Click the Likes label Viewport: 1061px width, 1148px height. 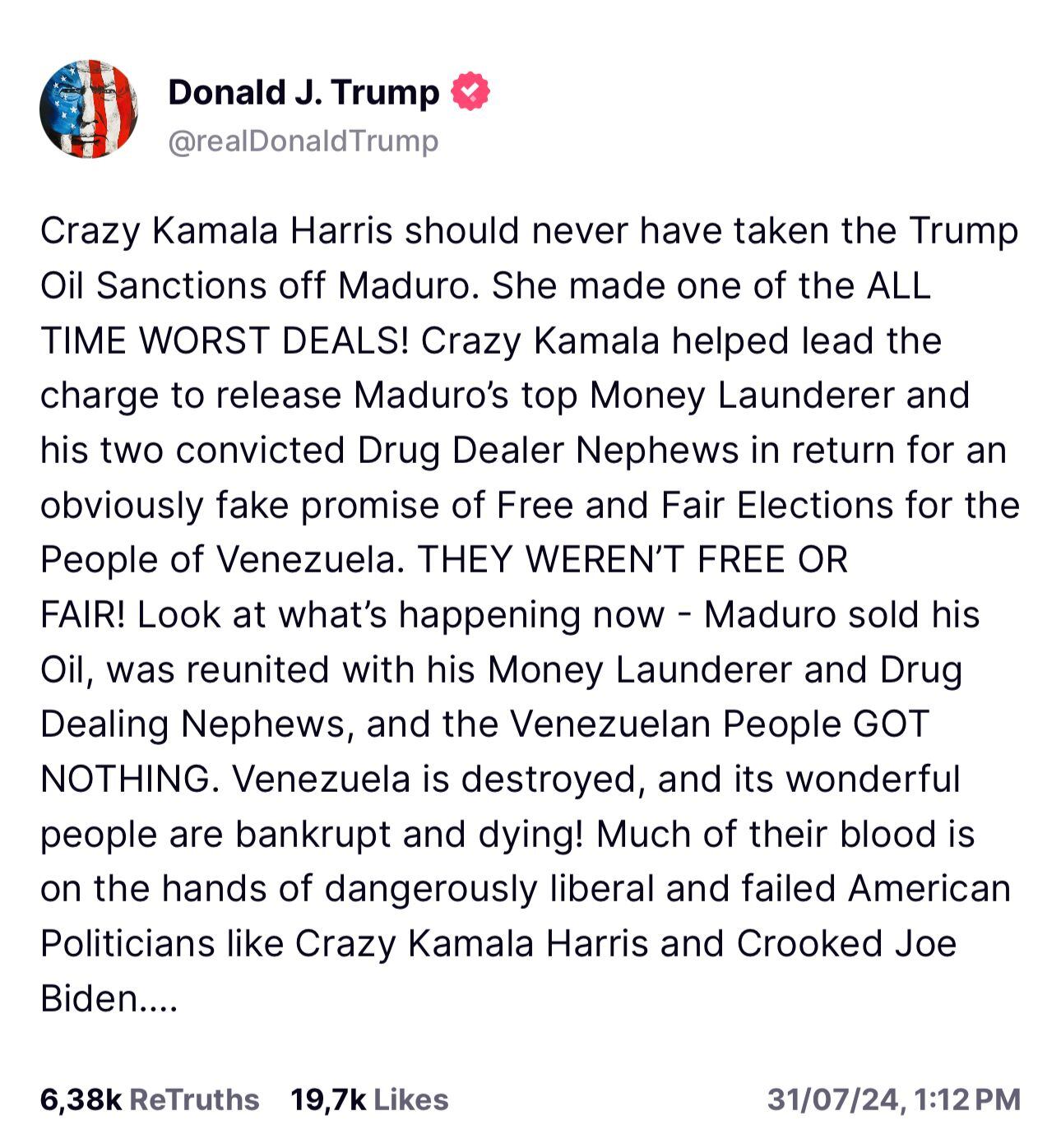pyautogui.click(x=411, y=1099)
